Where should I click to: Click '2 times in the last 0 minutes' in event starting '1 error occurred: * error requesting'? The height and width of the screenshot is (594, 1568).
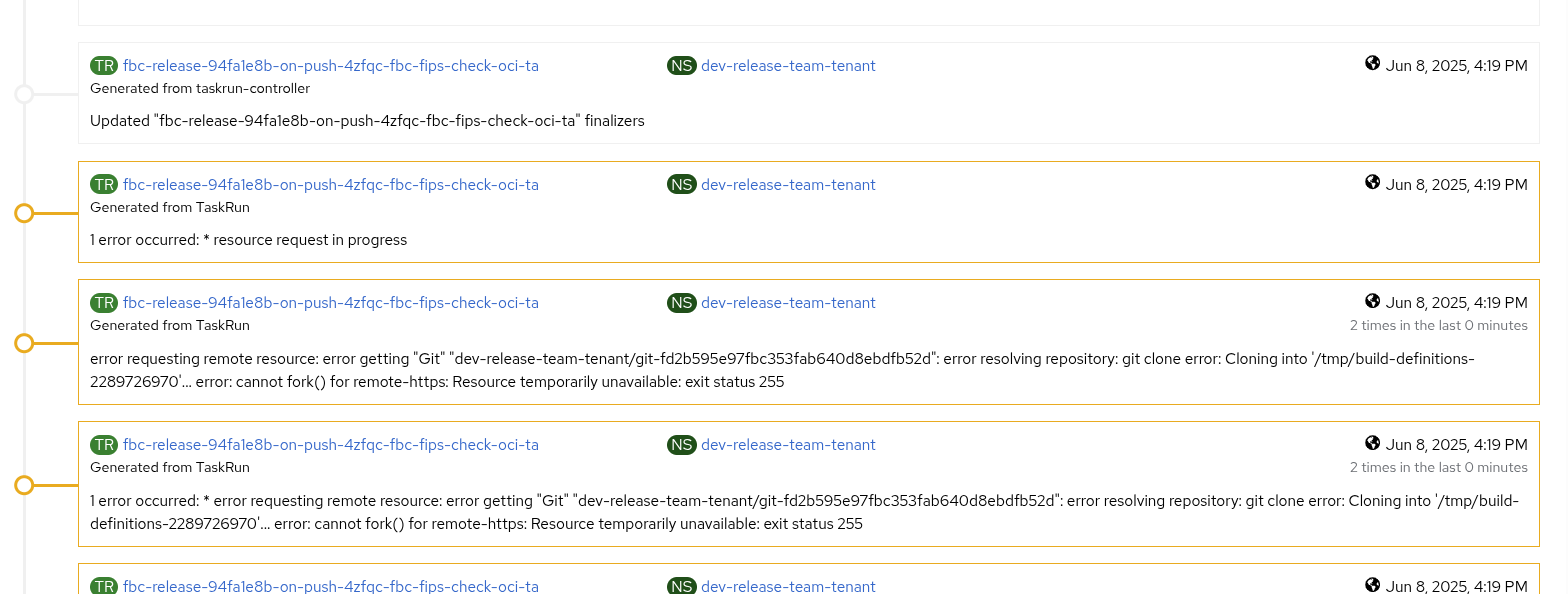1438,468
